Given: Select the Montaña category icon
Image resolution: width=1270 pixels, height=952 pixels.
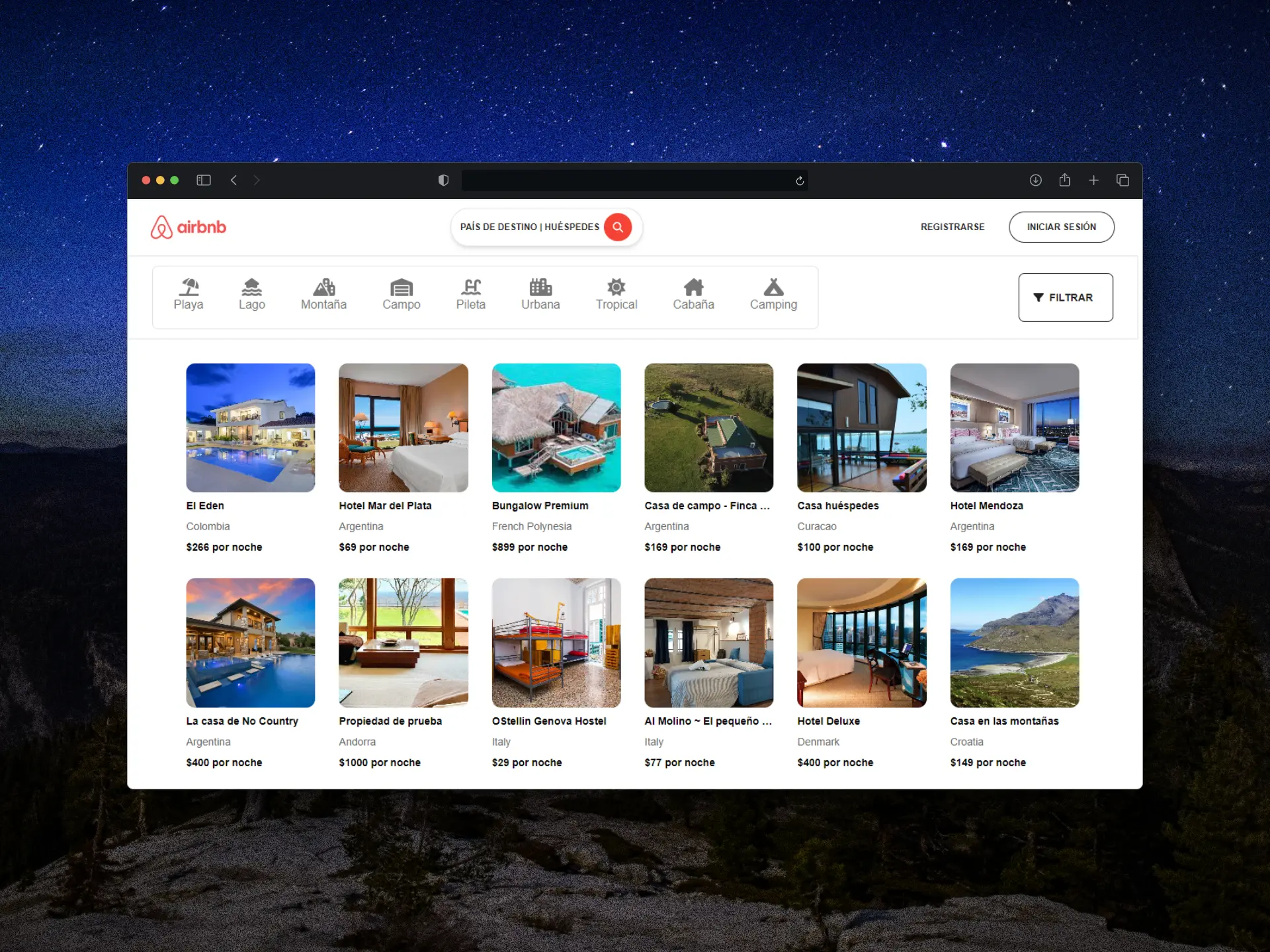Looking at the screenshot, I should tap(324, 287).
